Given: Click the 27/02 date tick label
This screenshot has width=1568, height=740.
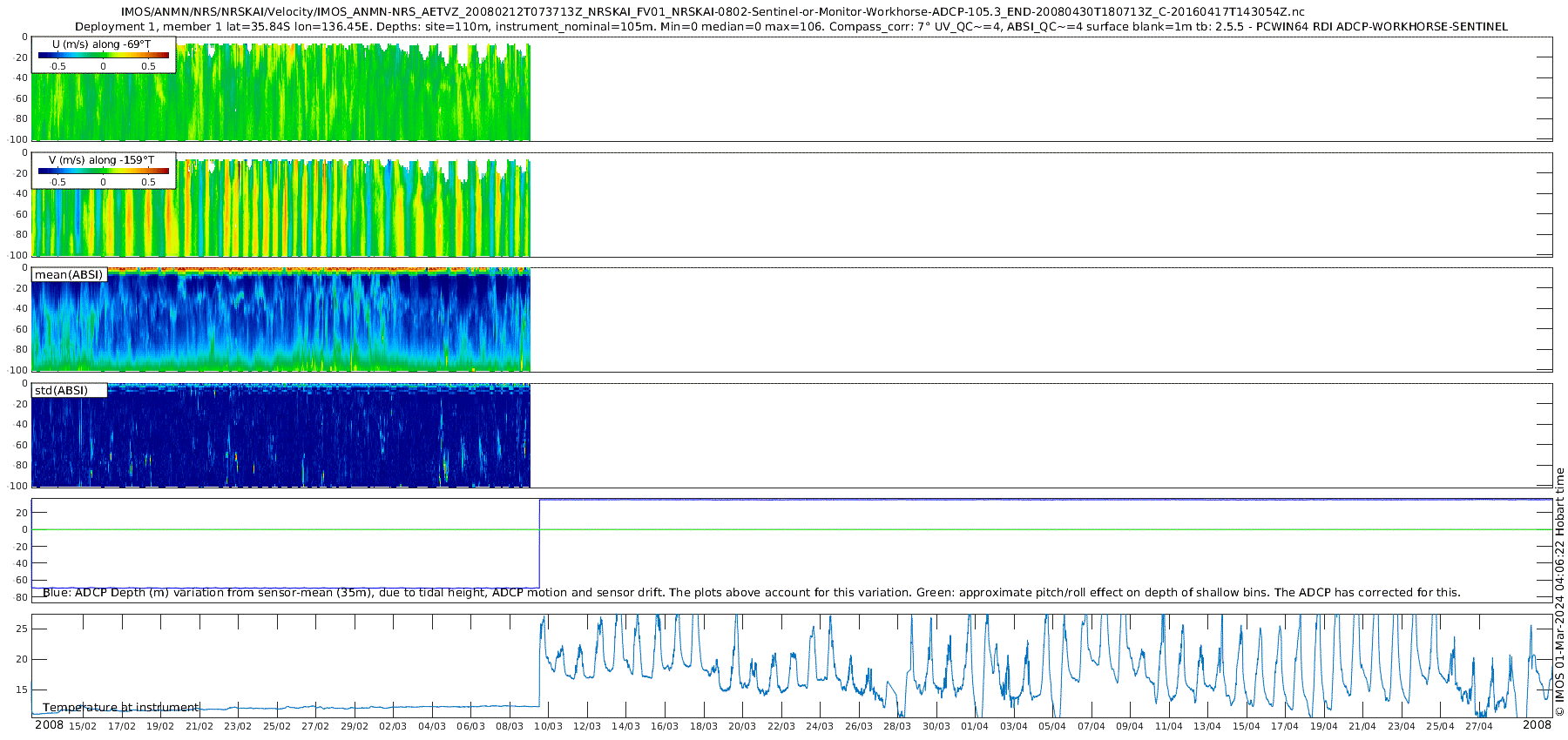Looking at the screenshot, I should coord(315,726).
